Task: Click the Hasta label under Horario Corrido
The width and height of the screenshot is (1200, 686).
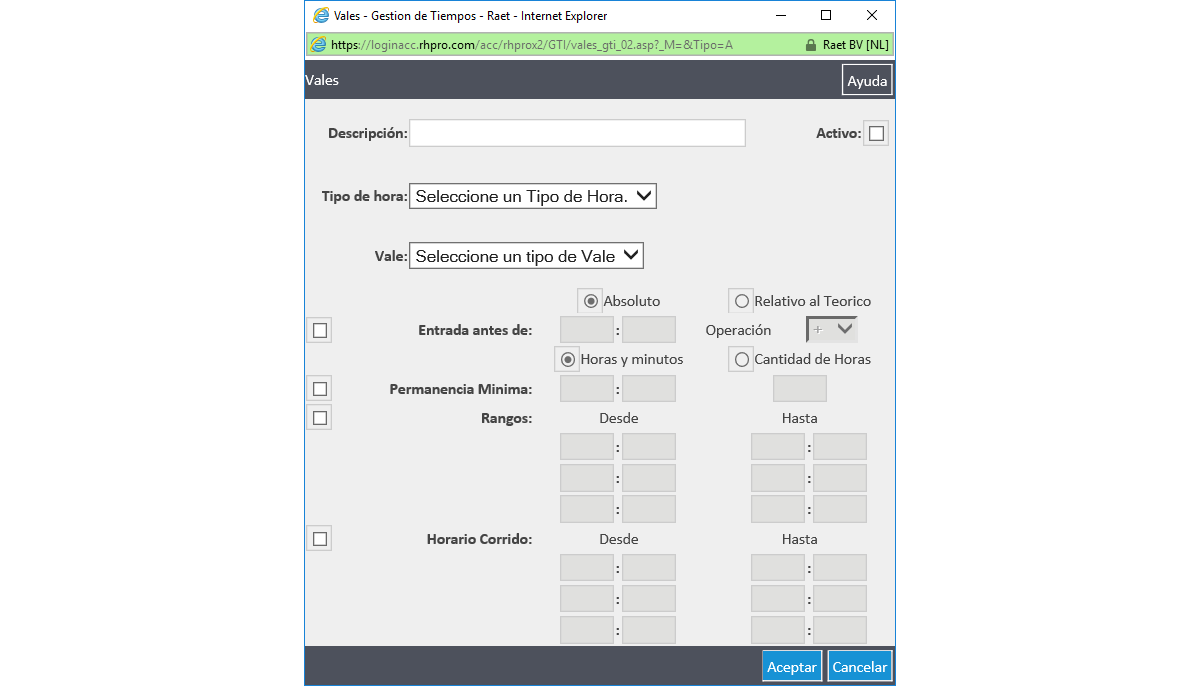Action: [x=800, y=539]
